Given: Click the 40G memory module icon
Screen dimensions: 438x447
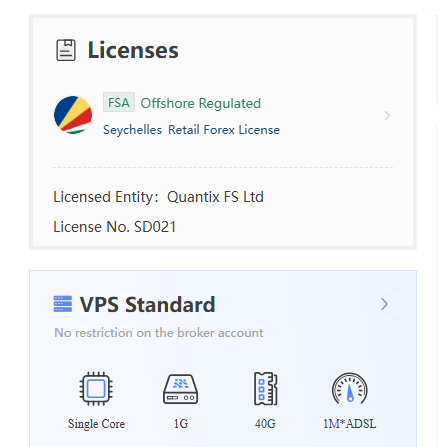Looking at the screenshot, I should (265, 389).
